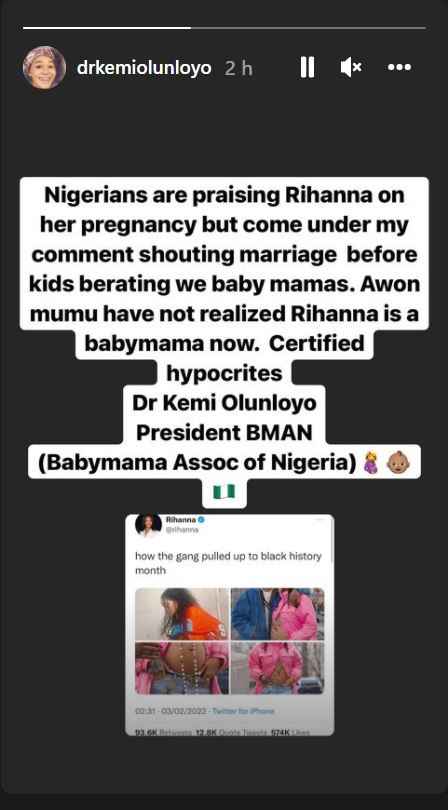Screen dimensions: 448x810
Task: Click the 2 h timestamp
Action: click(238, 68)
